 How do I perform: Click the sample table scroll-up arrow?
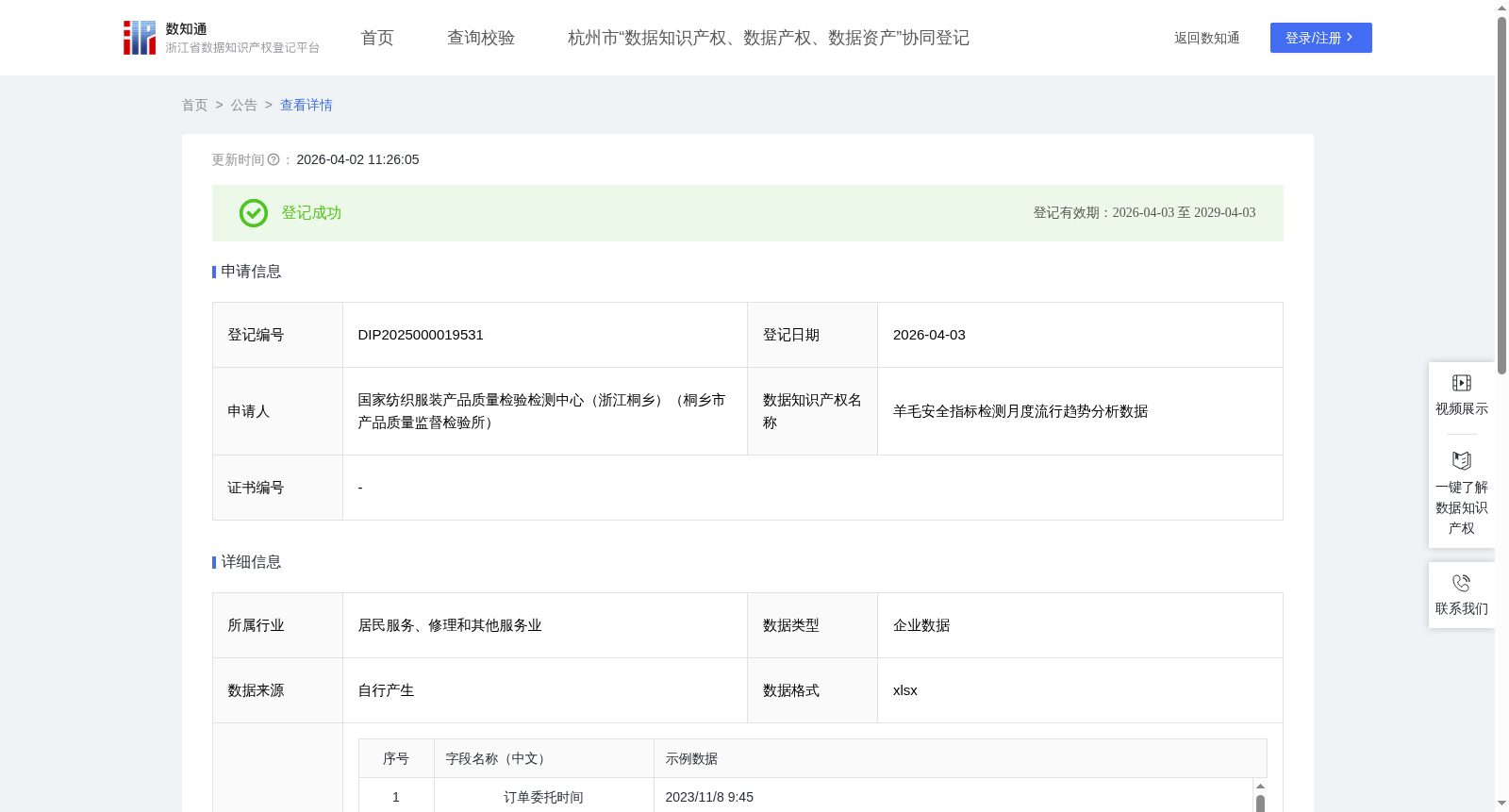pos(1260,786)
